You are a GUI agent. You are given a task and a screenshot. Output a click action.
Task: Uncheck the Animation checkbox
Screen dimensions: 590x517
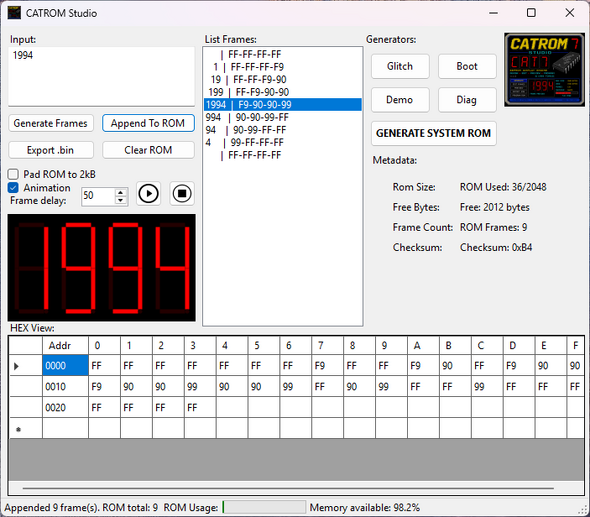tap(13, 187)
